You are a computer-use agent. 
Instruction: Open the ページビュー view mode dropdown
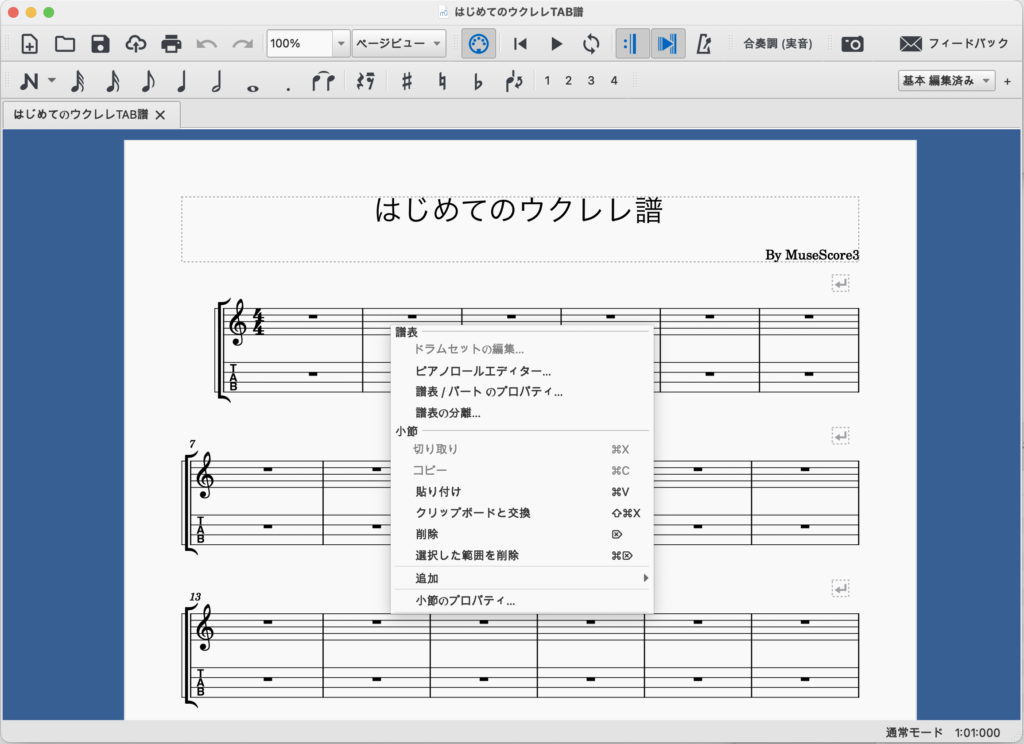pos(398,44)
